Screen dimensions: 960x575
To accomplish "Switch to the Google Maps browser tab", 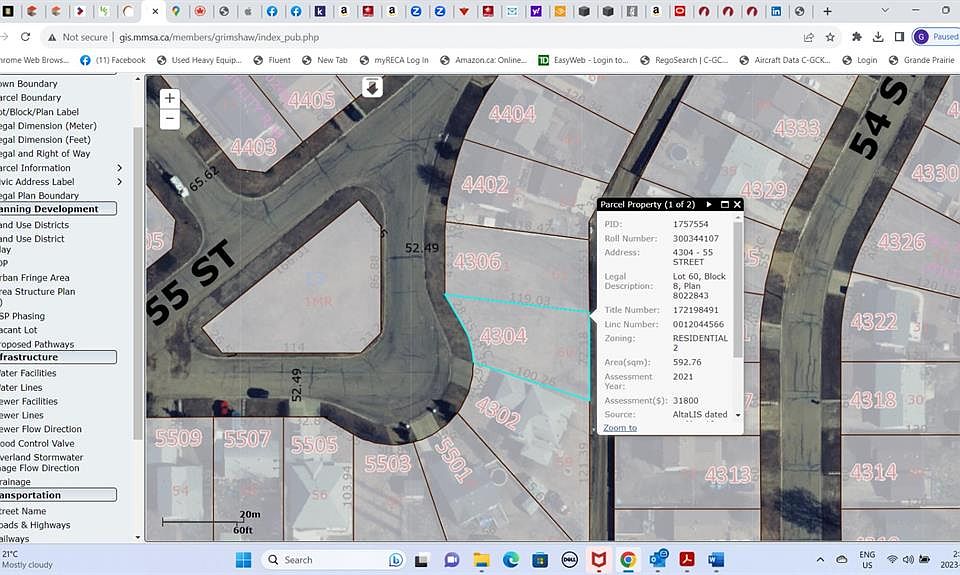I will [176, 11].
